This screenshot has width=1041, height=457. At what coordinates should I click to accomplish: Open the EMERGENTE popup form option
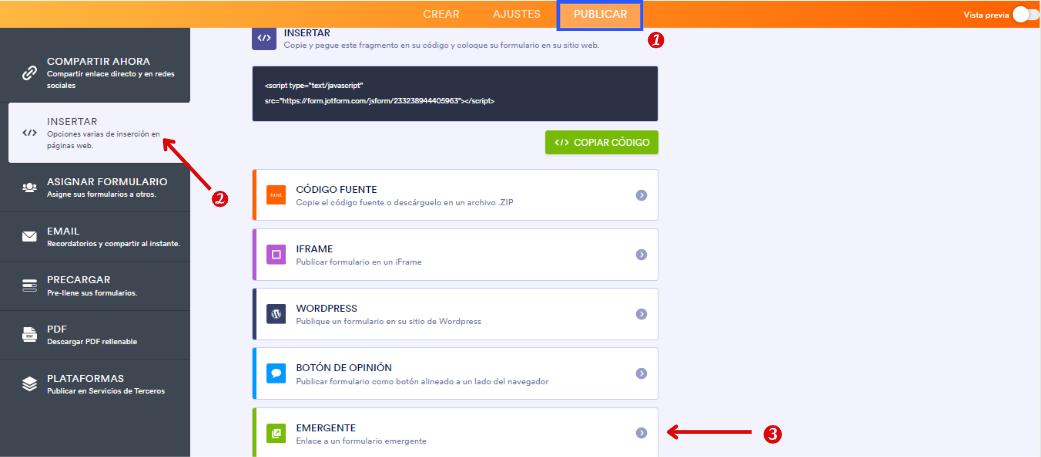click(x=455, y=432)
